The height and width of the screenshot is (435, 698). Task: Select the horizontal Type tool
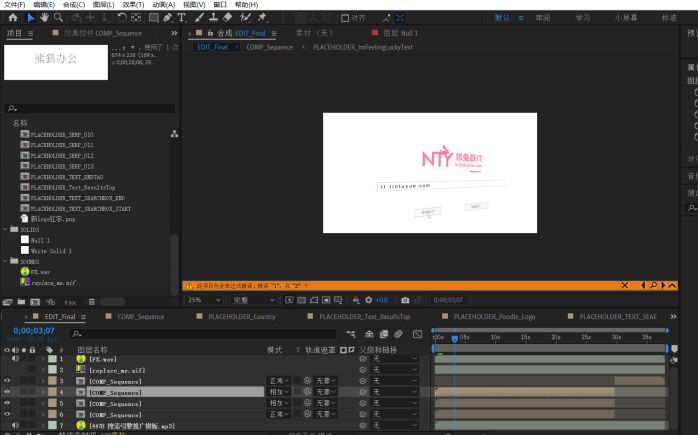coord(181,18)
